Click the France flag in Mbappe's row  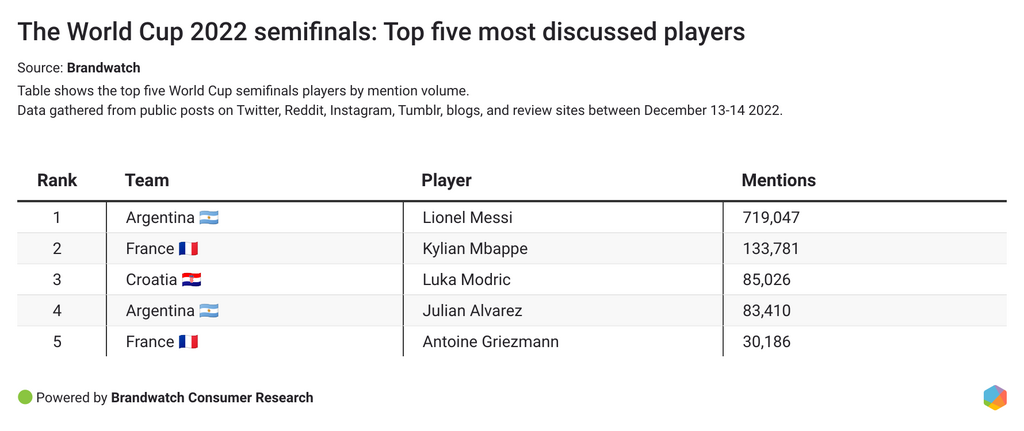[188, 249]
